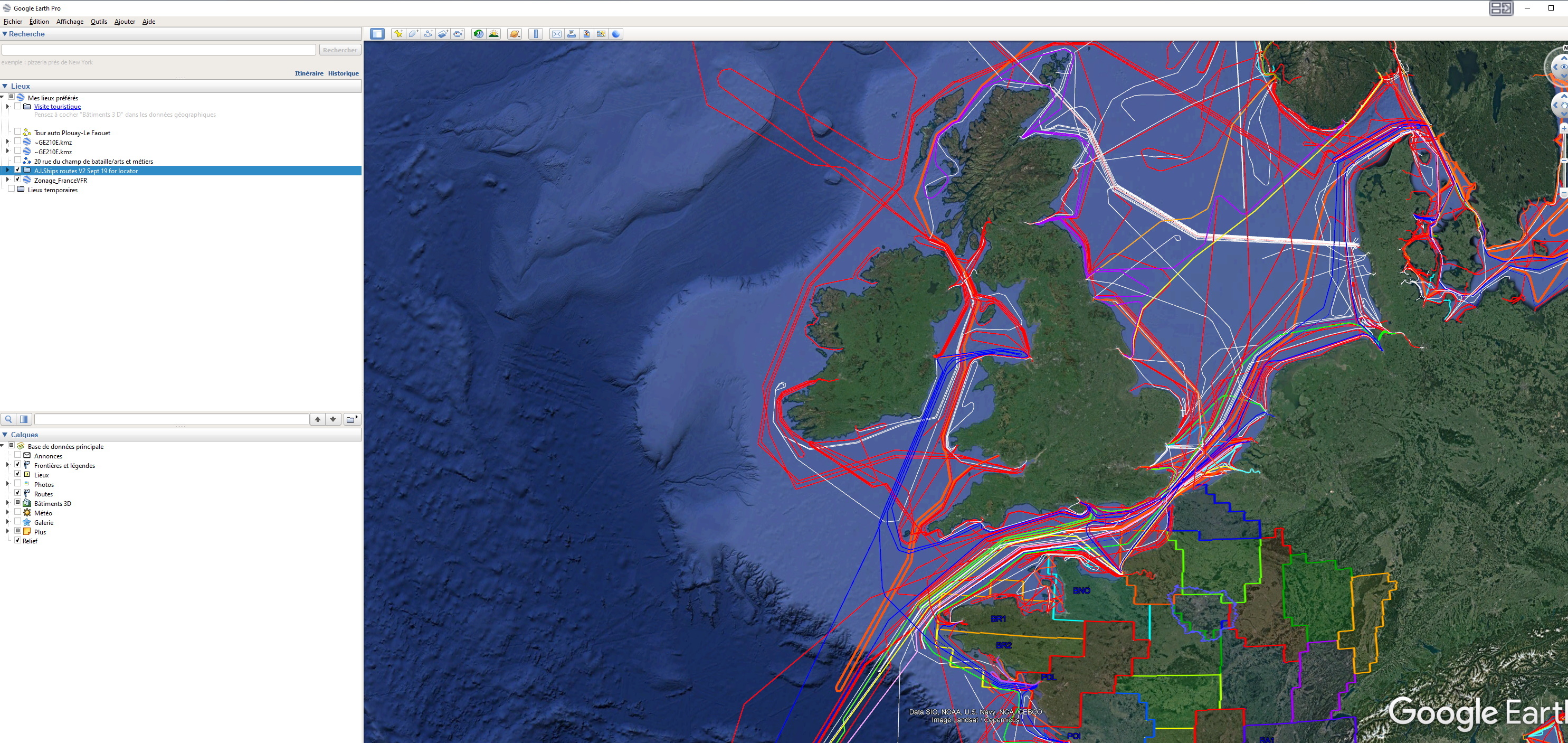Select Base de données principale item
Viewport: 1568px width, 743px height.
click(65, 446)
